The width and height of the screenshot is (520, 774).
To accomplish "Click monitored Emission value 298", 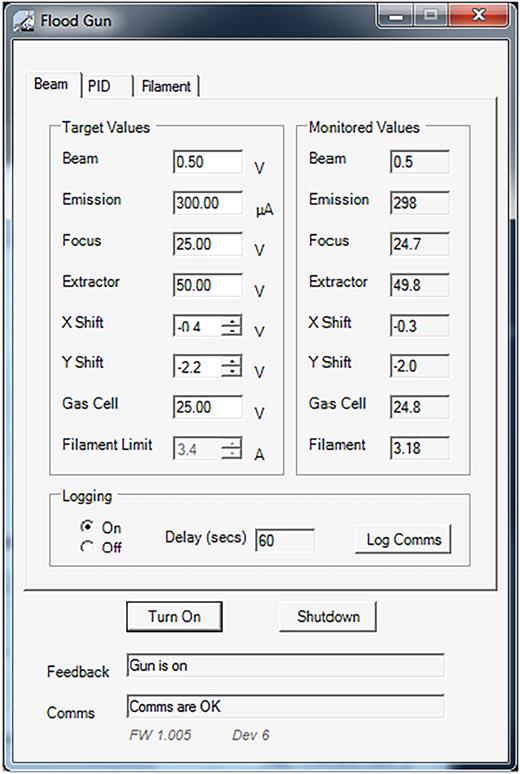I will pyautogui.click(x=420, y=203).
